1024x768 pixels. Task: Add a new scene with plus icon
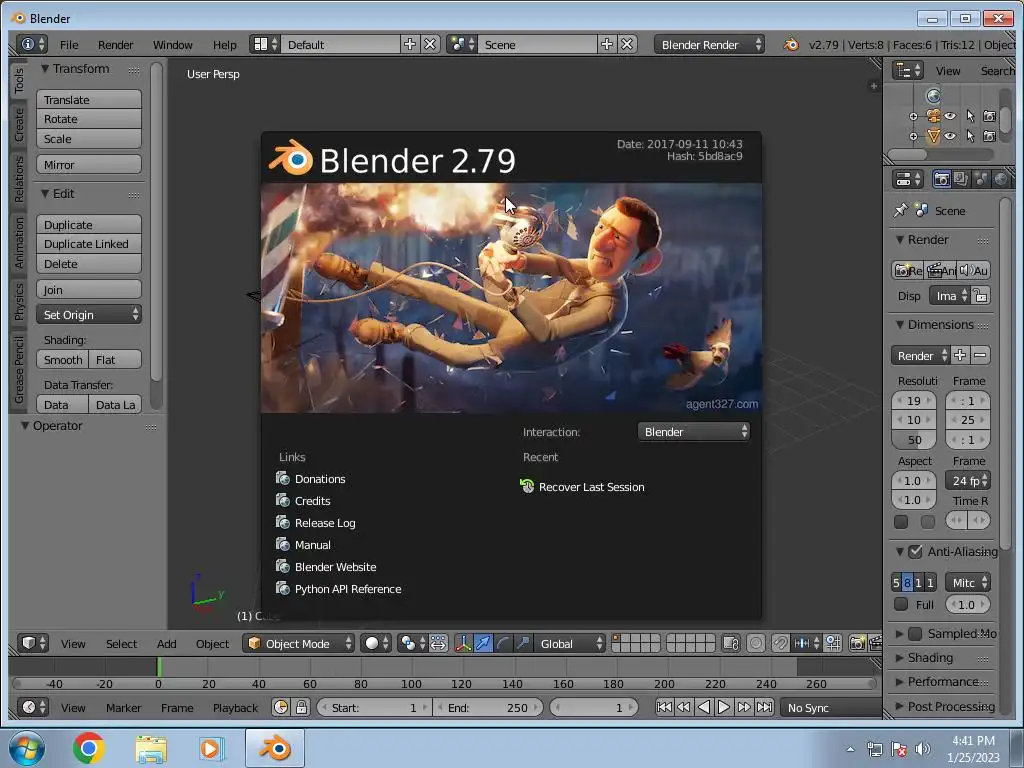click(x=607, y=44)
